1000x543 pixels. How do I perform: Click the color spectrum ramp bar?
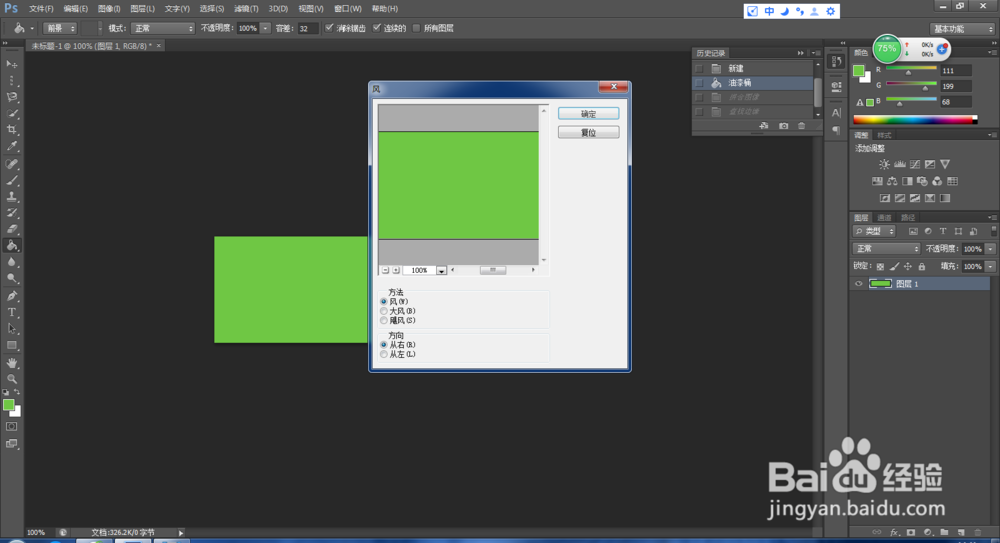point(915,119)
